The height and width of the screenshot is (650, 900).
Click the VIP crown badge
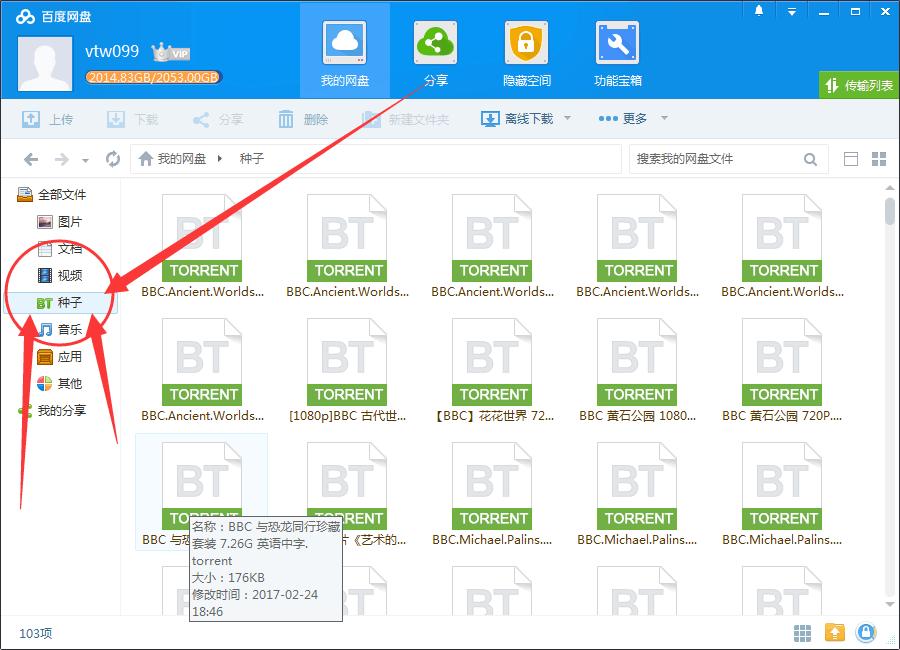click(170, 52)
